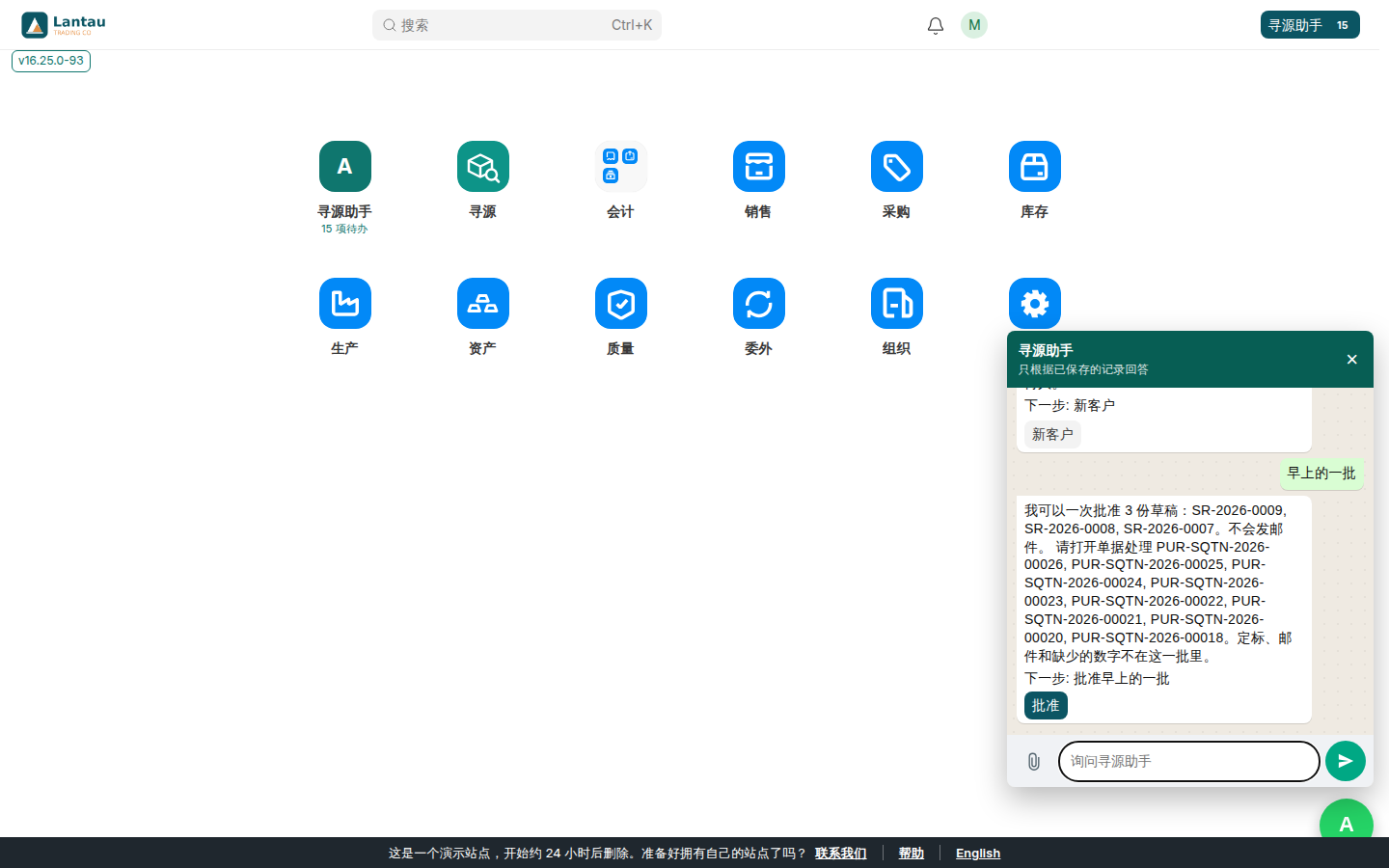Click the 下一步: 批准早上的一批 text
The width and height of the screenshot is (1389, 868).
[1097, 679]
